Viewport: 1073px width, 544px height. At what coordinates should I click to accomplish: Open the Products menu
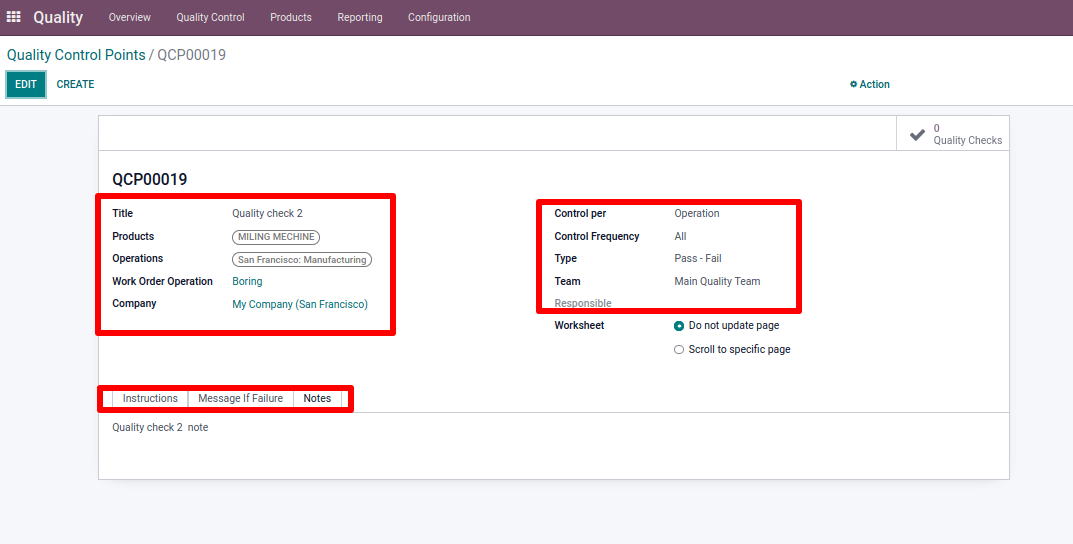291,17
